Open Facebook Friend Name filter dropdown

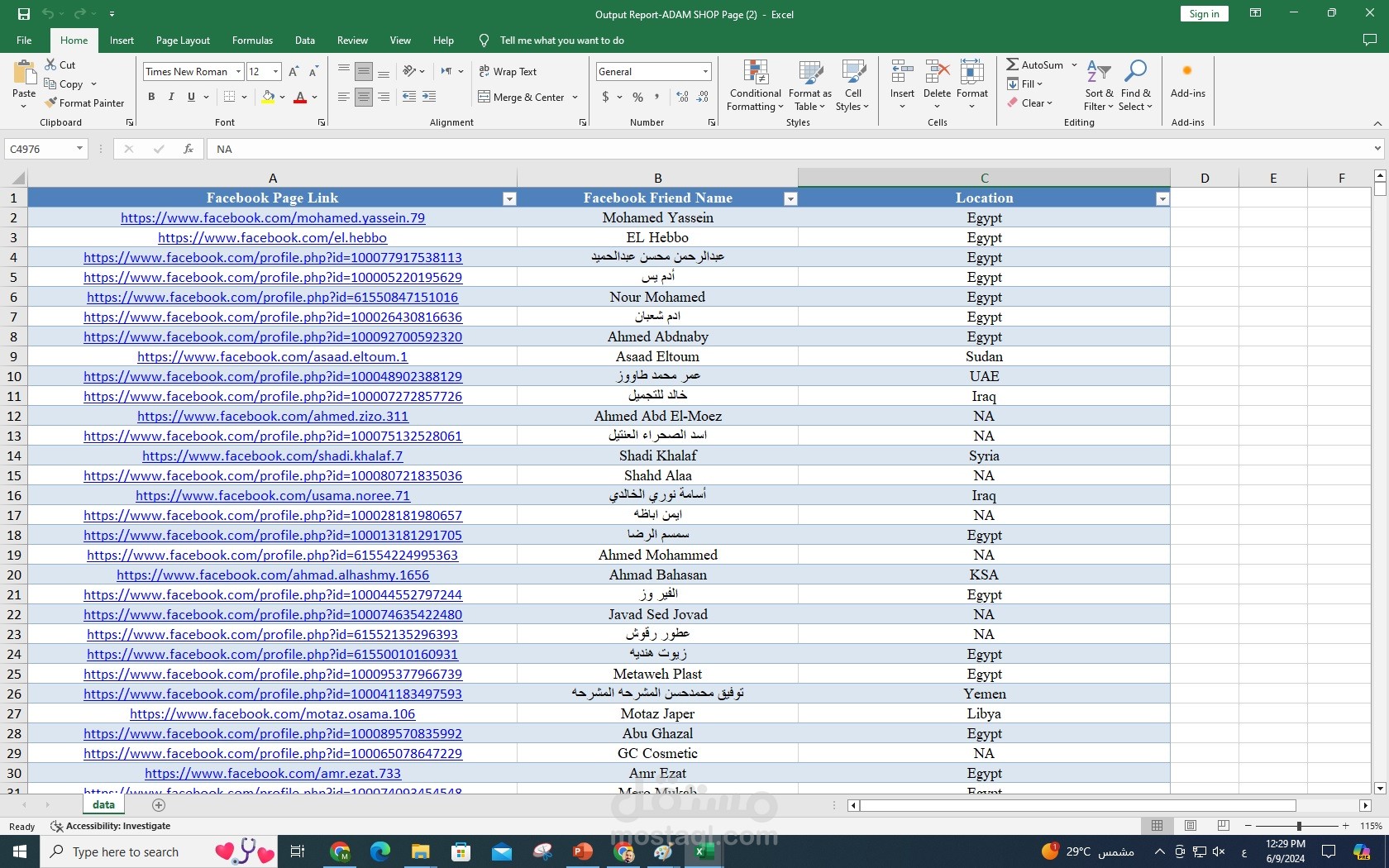point(790,198)
